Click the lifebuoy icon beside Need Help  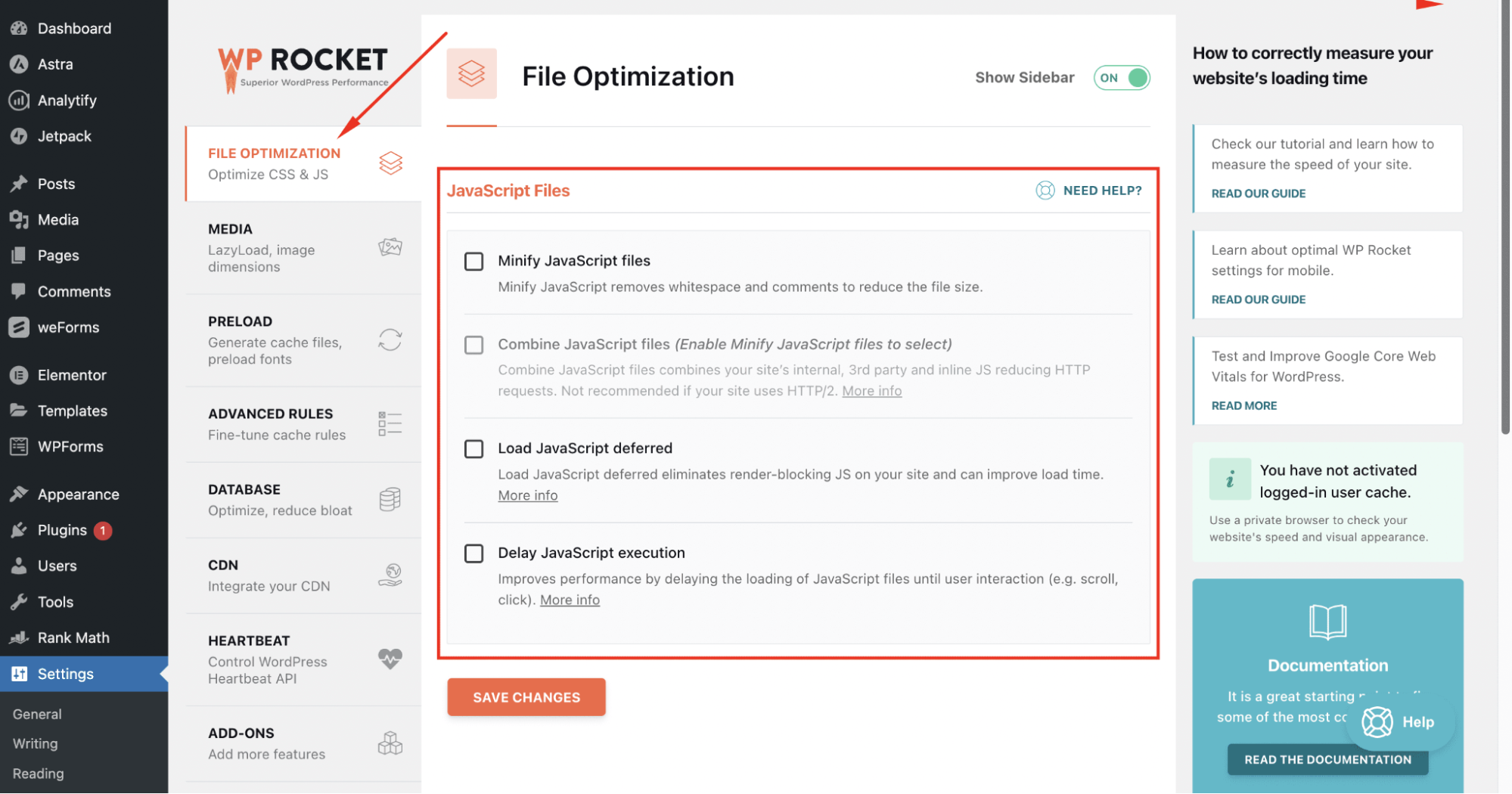1045,191
